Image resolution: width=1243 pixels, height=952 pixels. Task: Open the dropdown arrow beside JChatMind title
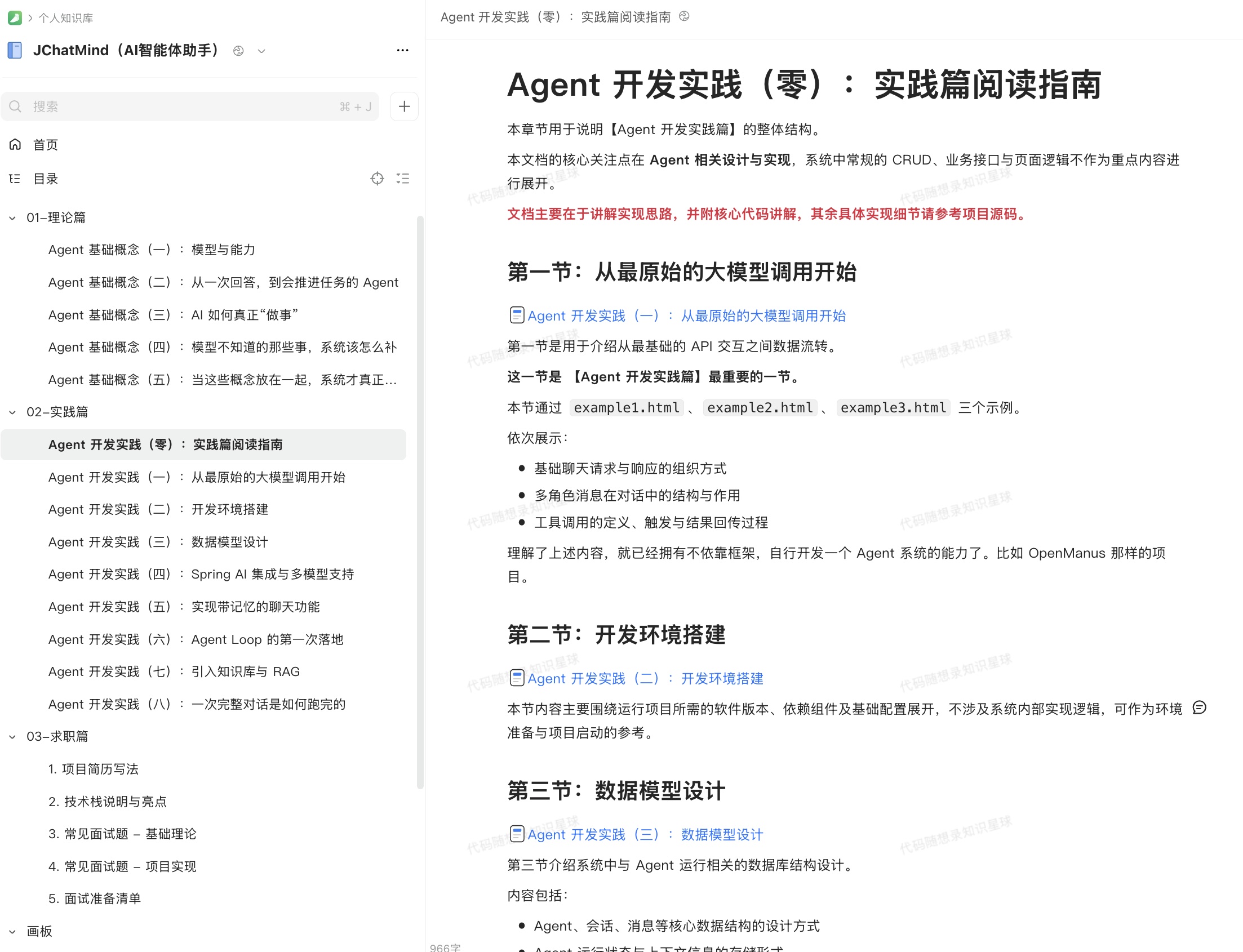(x=261, y=51)
